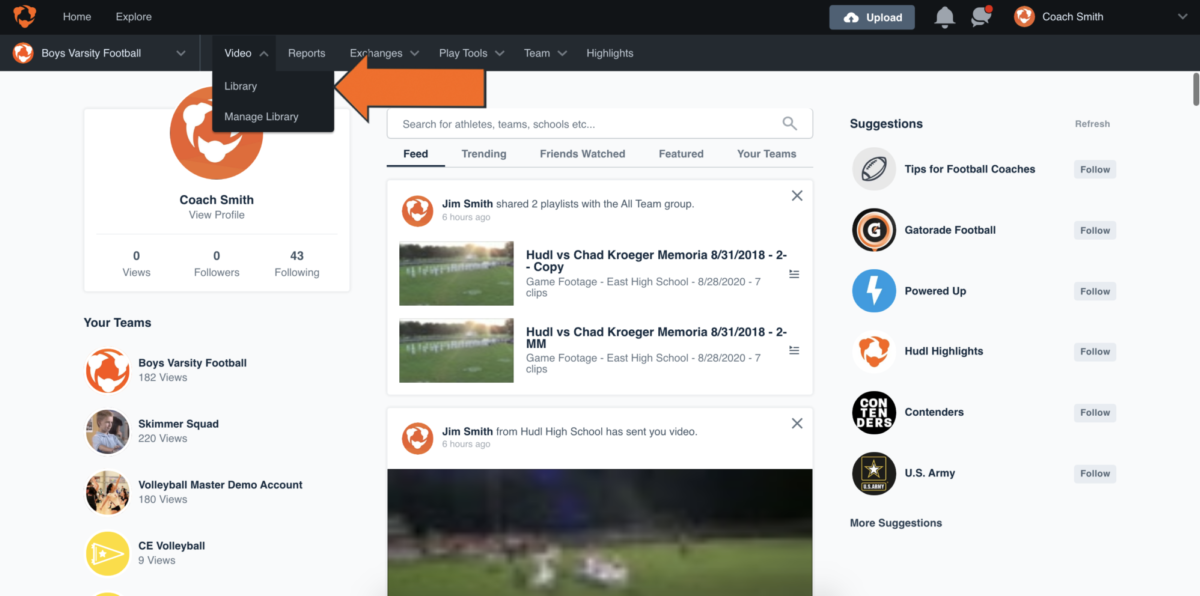
Task: Select Library from the Video menu
Action: click(240, 86)
